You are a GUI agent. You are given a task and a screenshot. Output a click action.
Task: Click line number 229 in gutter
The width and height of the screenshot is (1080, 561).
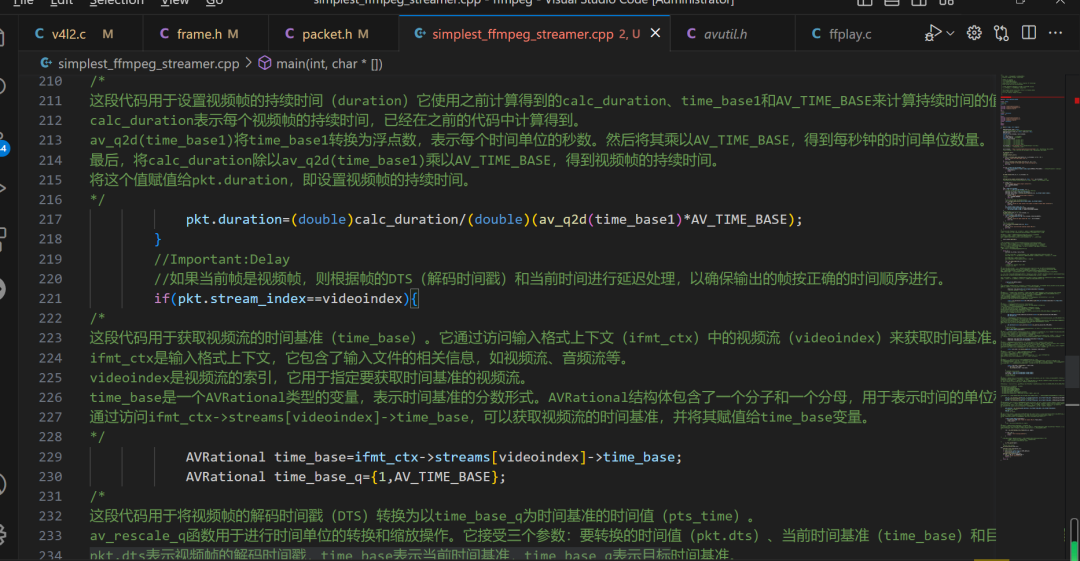coord(50,457)
